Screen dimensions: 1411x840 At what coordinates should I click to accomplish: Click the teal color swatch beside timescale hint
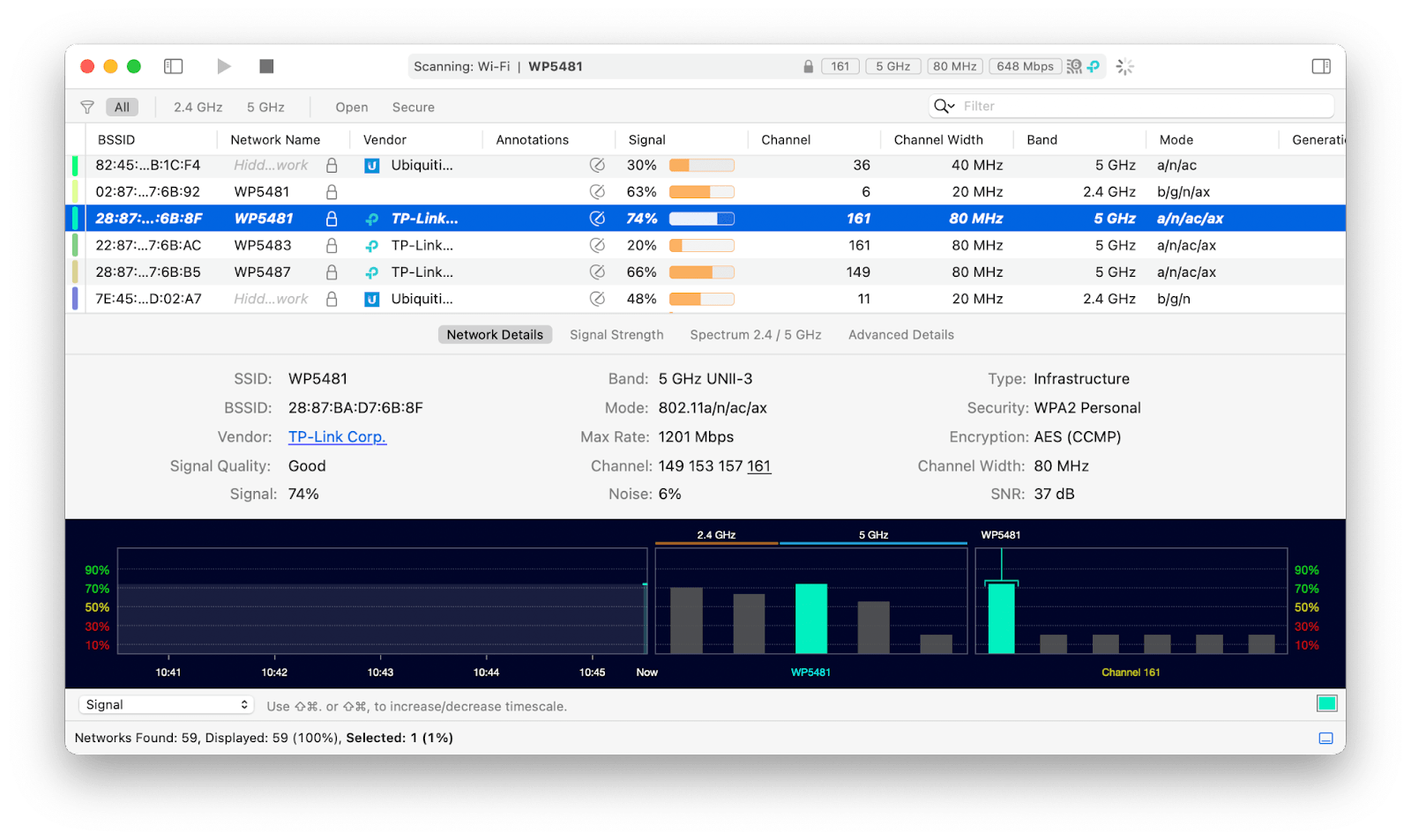[x=1327, y=703]
